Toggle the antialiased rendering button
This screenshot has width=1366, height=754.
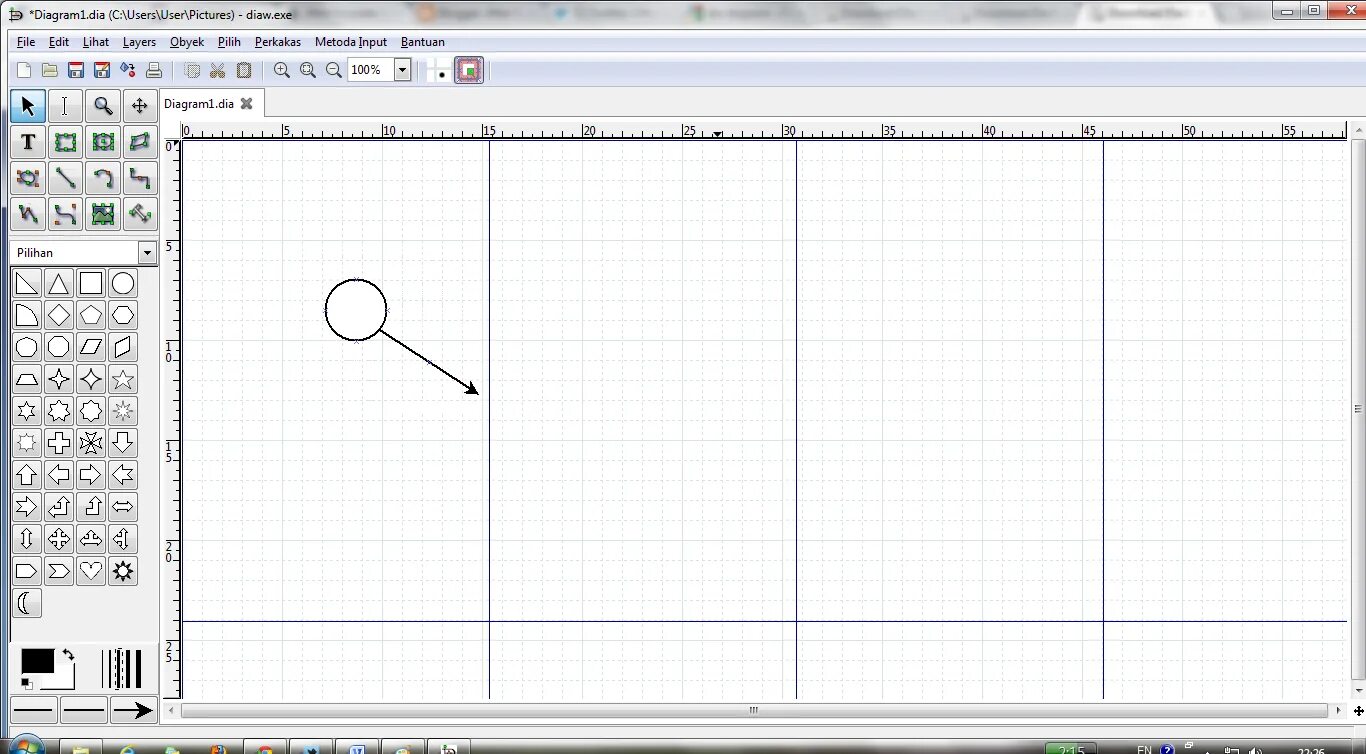click(x=468, y=70)
